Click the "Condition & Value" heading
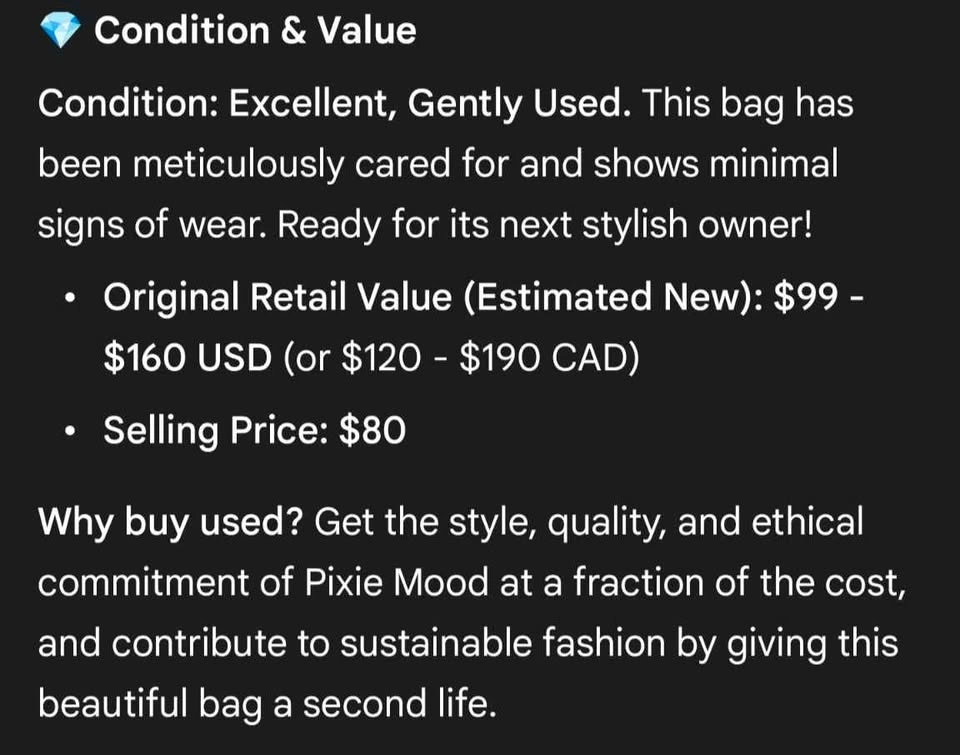 (x=255, y=31)
